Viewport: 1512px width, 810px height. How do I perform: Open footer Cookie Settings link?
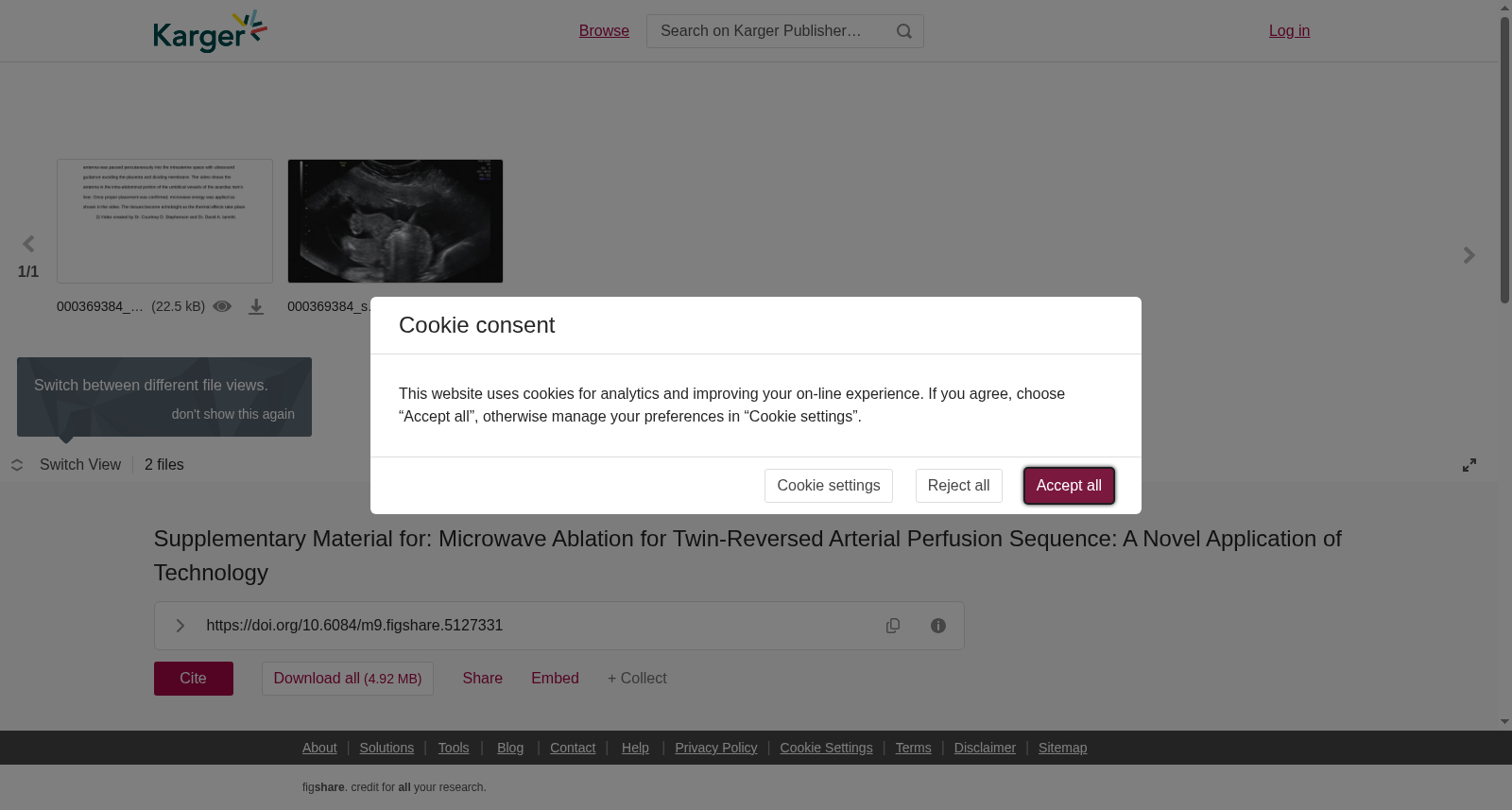coord(826,748)
